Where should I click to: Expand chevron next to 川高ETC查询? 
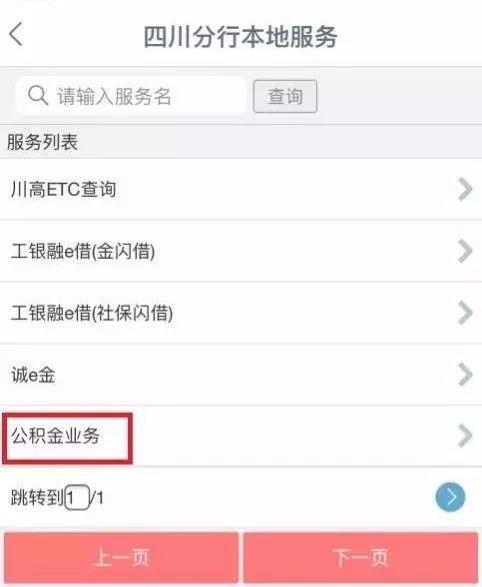coord(465,189)
